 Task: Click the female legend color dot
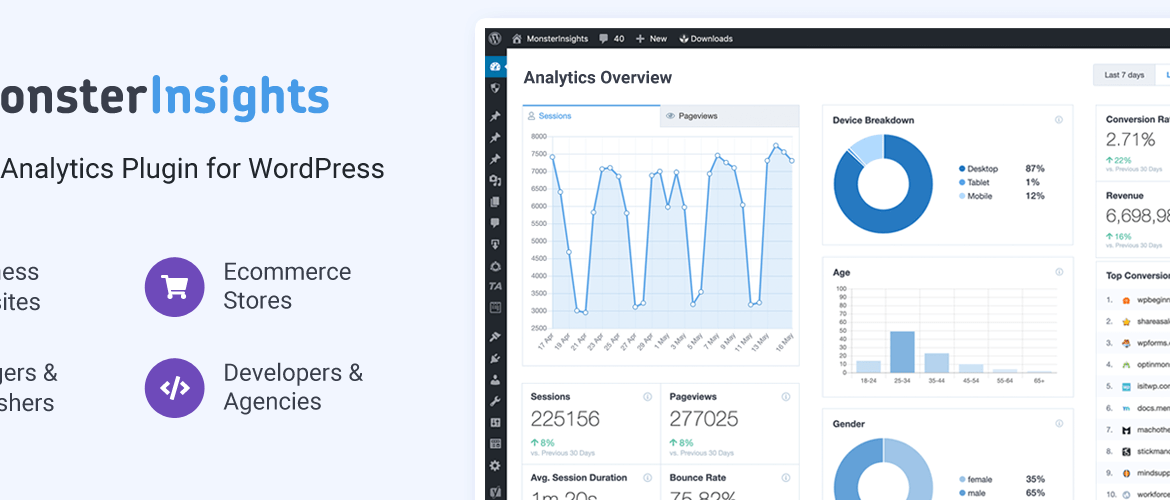click(962, 479)
